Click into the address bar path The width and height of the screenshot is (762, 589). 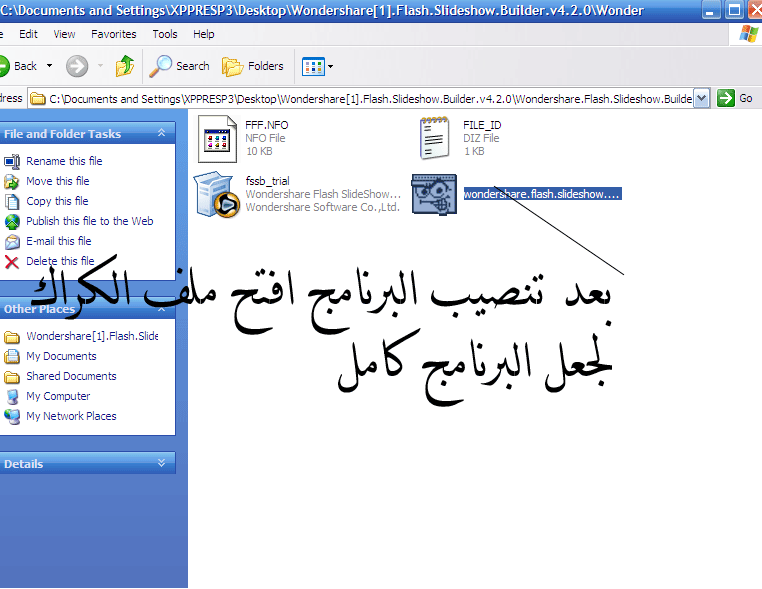(370, 99)
